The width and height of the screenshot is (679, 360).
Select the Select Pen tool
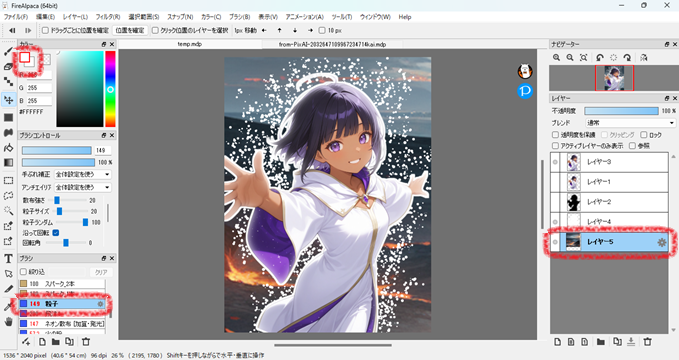click(8, 226)
